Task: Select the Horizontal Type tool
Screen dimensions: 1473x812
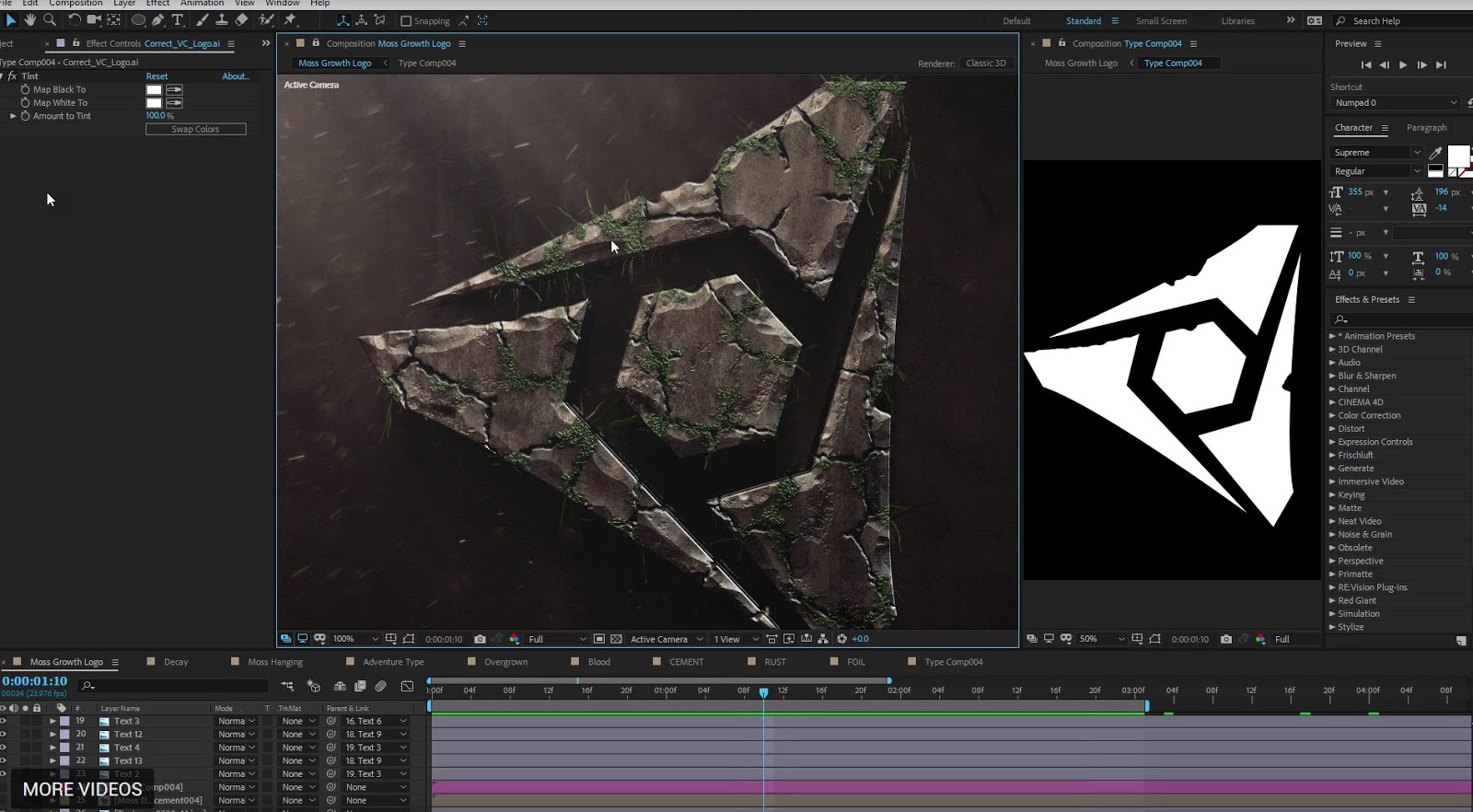Action: coord(178,19)
